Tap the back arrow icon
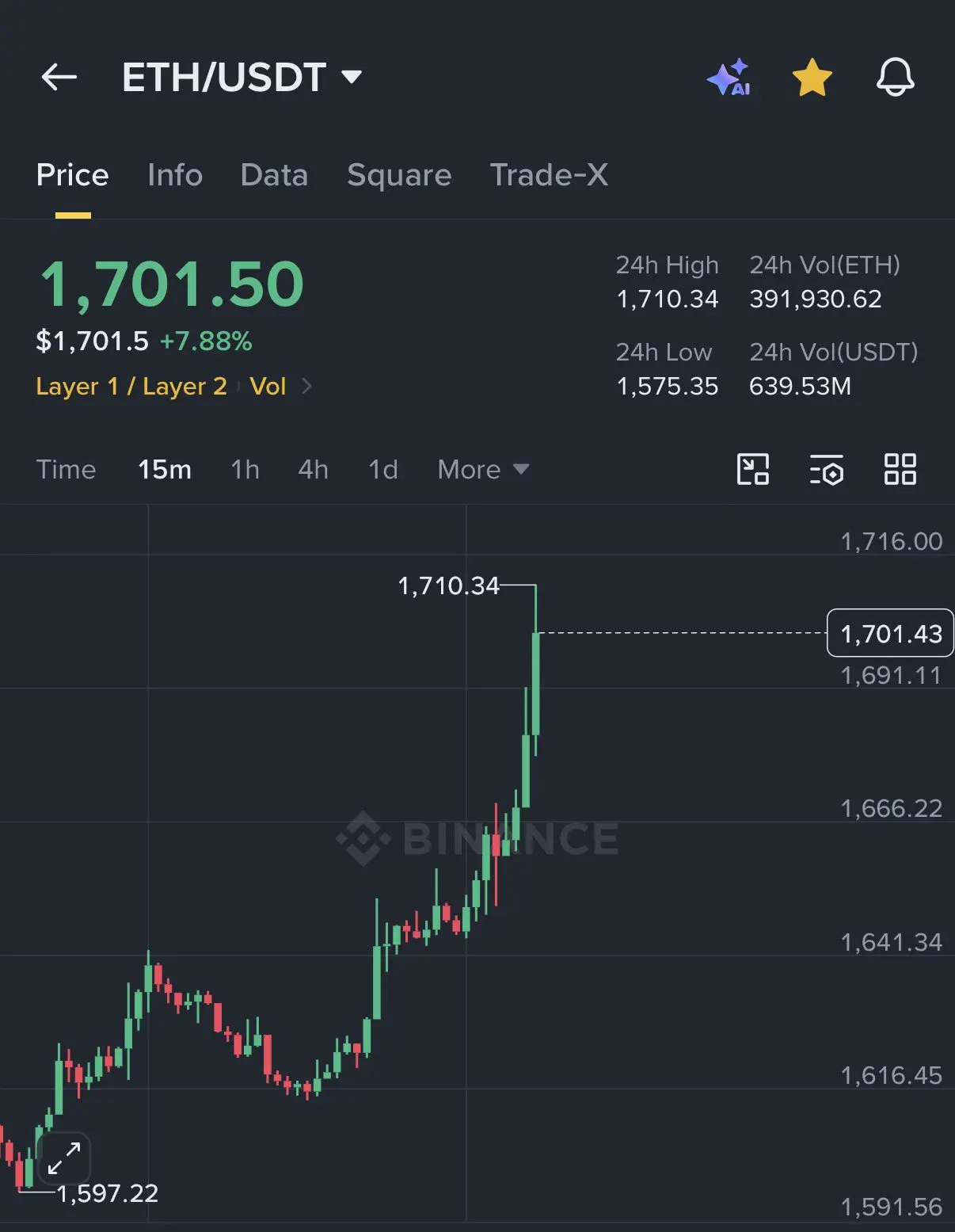 click(59, 77)
